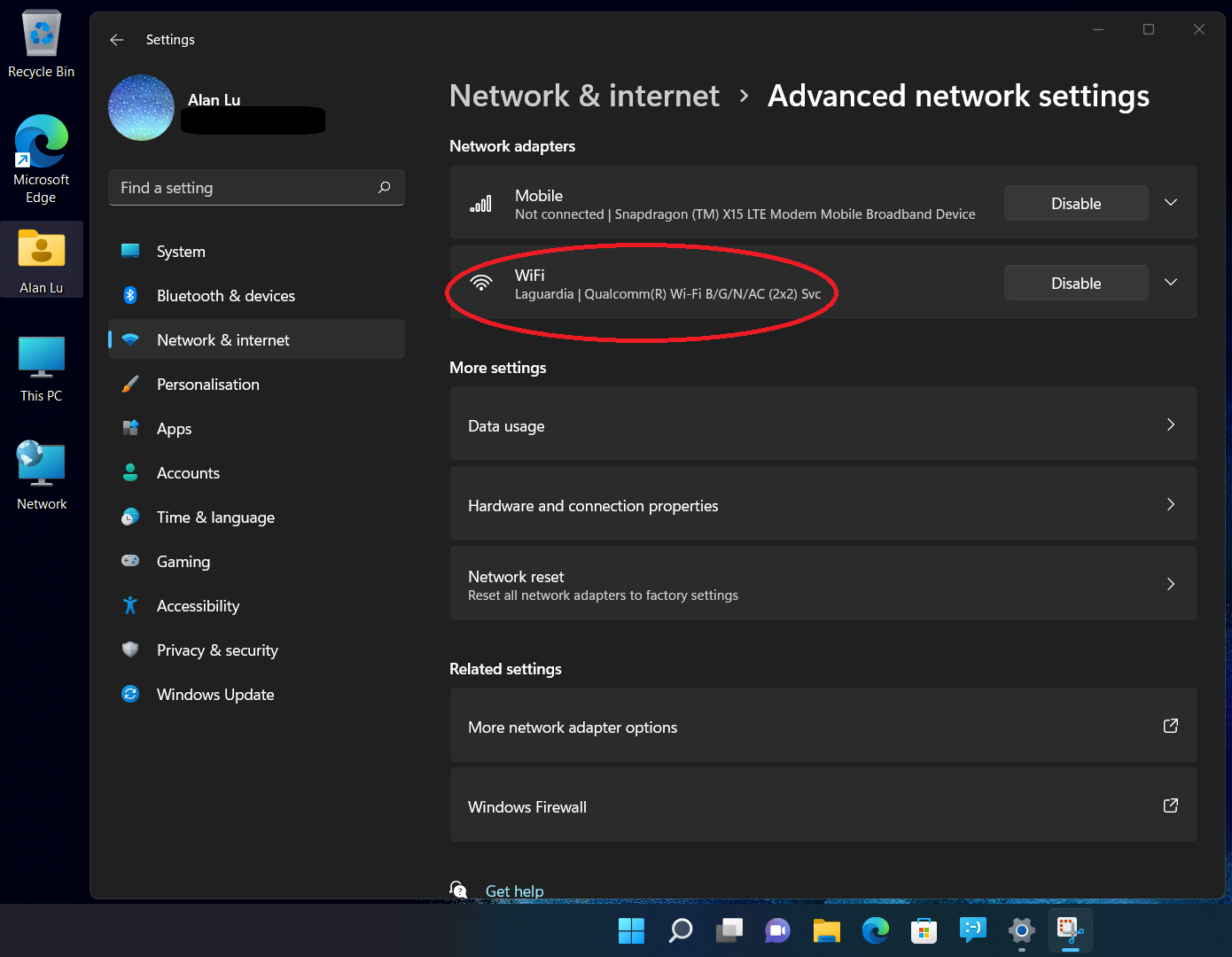Click the Windows Update sidebar icon
The width and height of the screenshot is (1232, 957).
point(130,694)
